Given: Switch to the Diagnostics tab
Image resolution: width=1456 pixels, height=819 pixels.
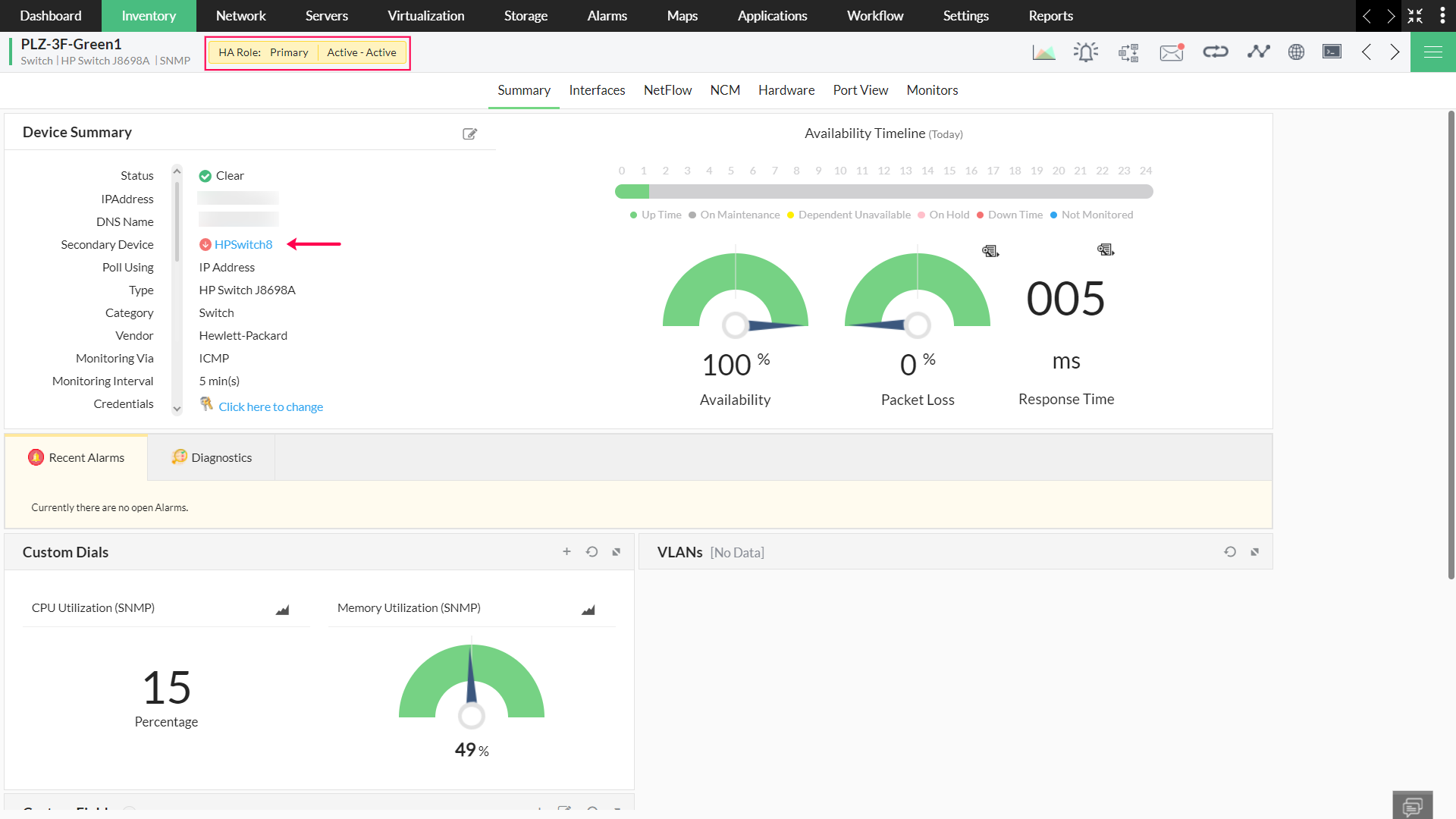Looking at the screenshot, I should click(x=212, y=457).
